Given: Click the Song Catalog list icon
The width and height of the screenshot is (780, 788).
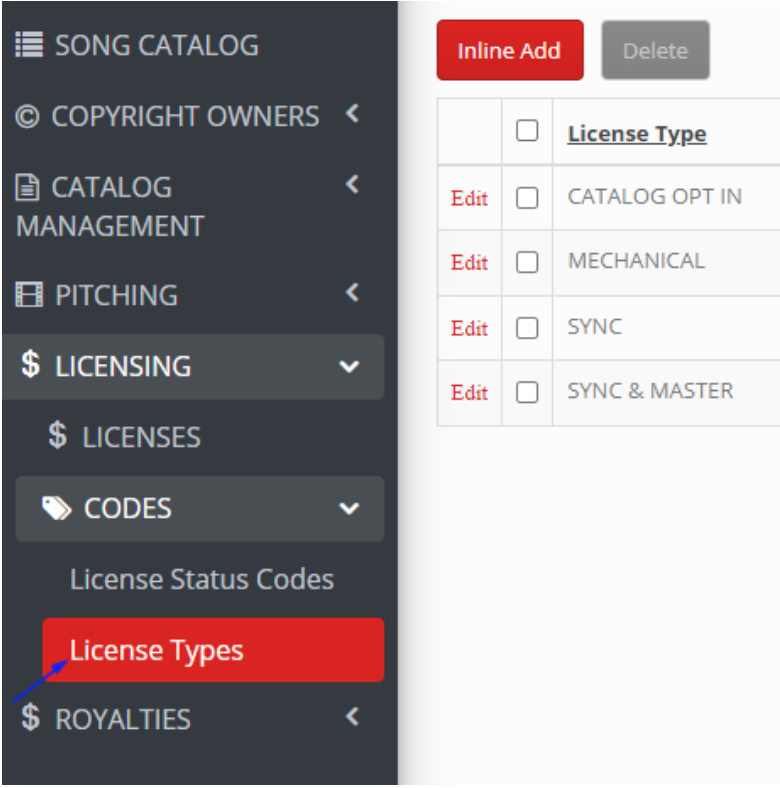Looking at the screenshot, I should coord(29,45).
